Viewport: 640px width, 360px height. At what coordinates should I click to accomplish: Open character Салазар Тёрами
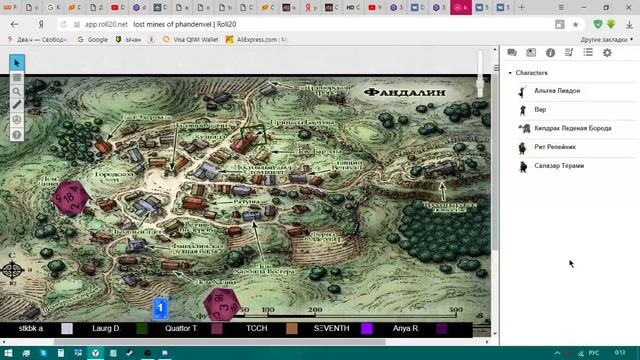coord(559,166)
